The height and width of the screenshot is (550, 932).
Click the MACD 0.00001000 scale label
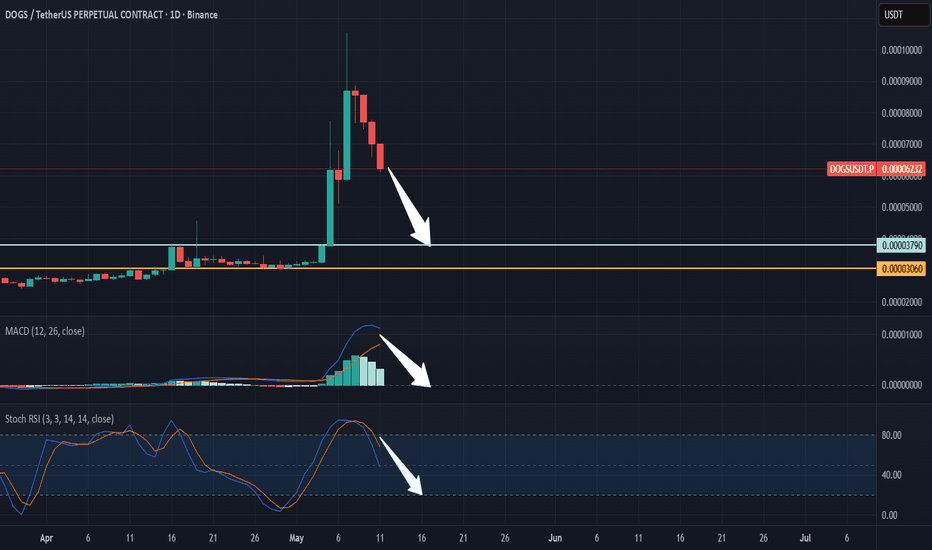pyautogui.click(x=902, y=334)
